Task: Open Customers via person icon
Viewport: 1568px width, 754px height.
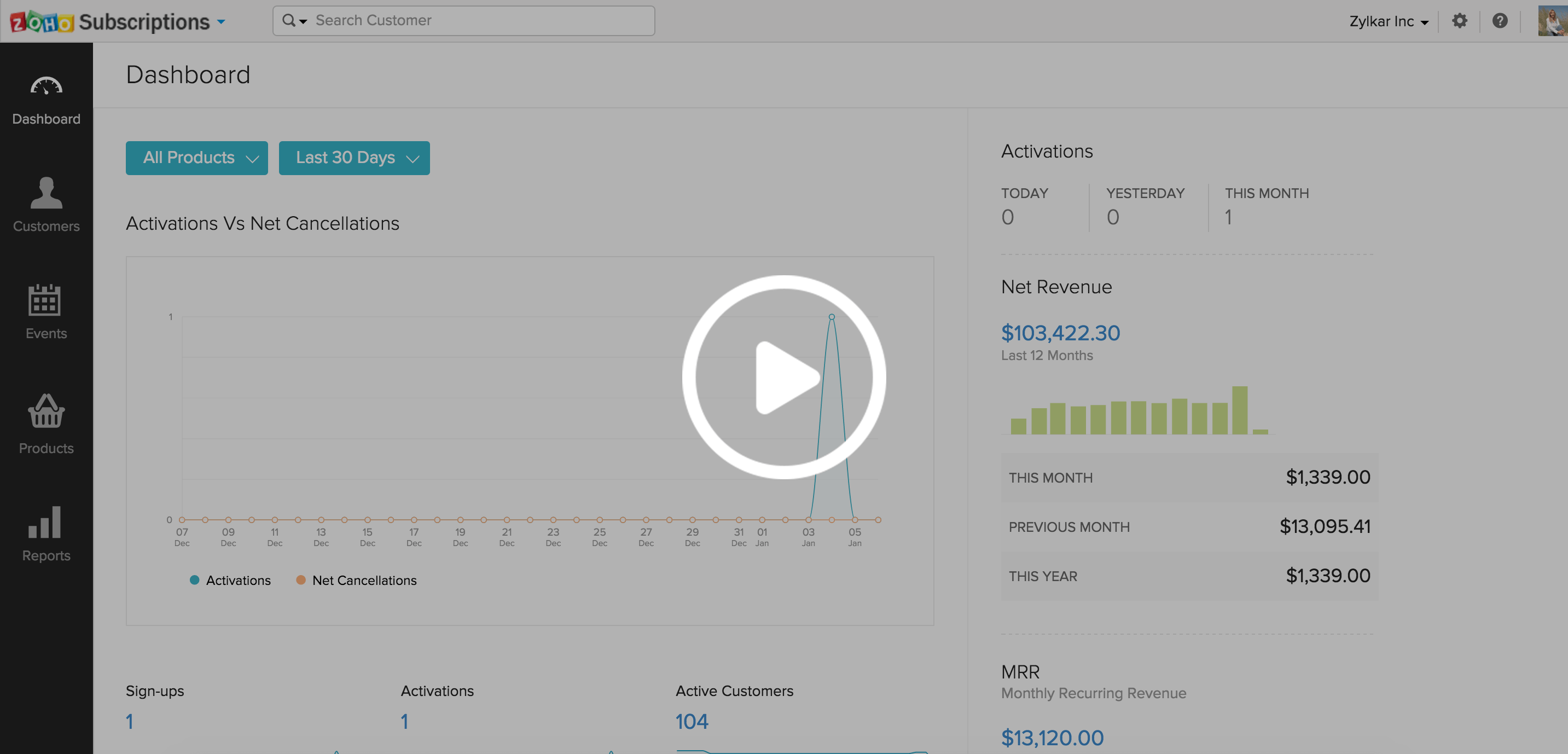Action: pyautogui.click(x=47, y=193)
